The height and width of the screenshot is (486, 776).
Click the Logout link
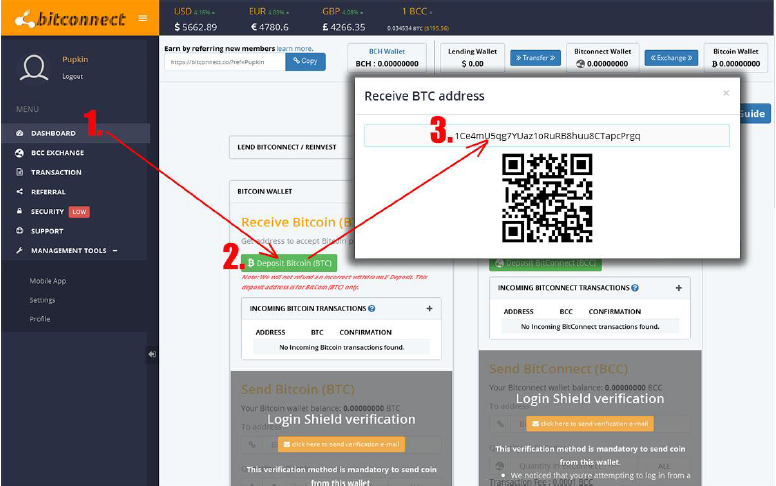72,76
